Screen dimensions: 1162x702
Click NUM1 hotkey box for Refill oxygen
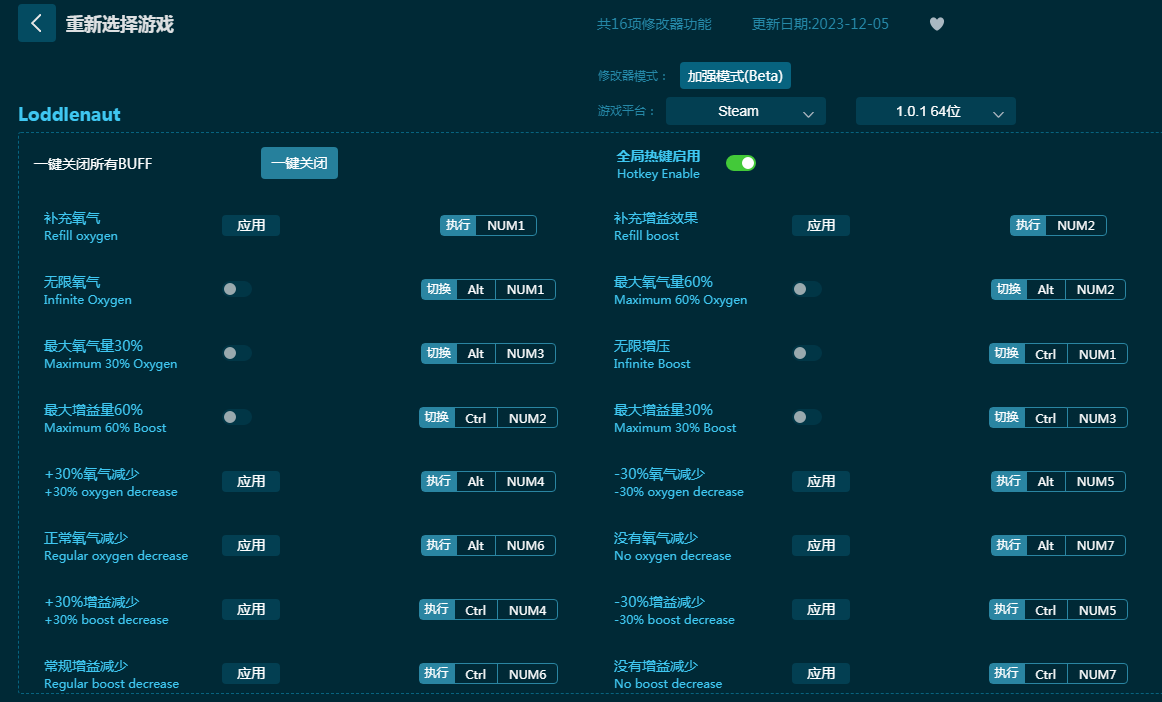pyautogui.click(x=506, y=225)
